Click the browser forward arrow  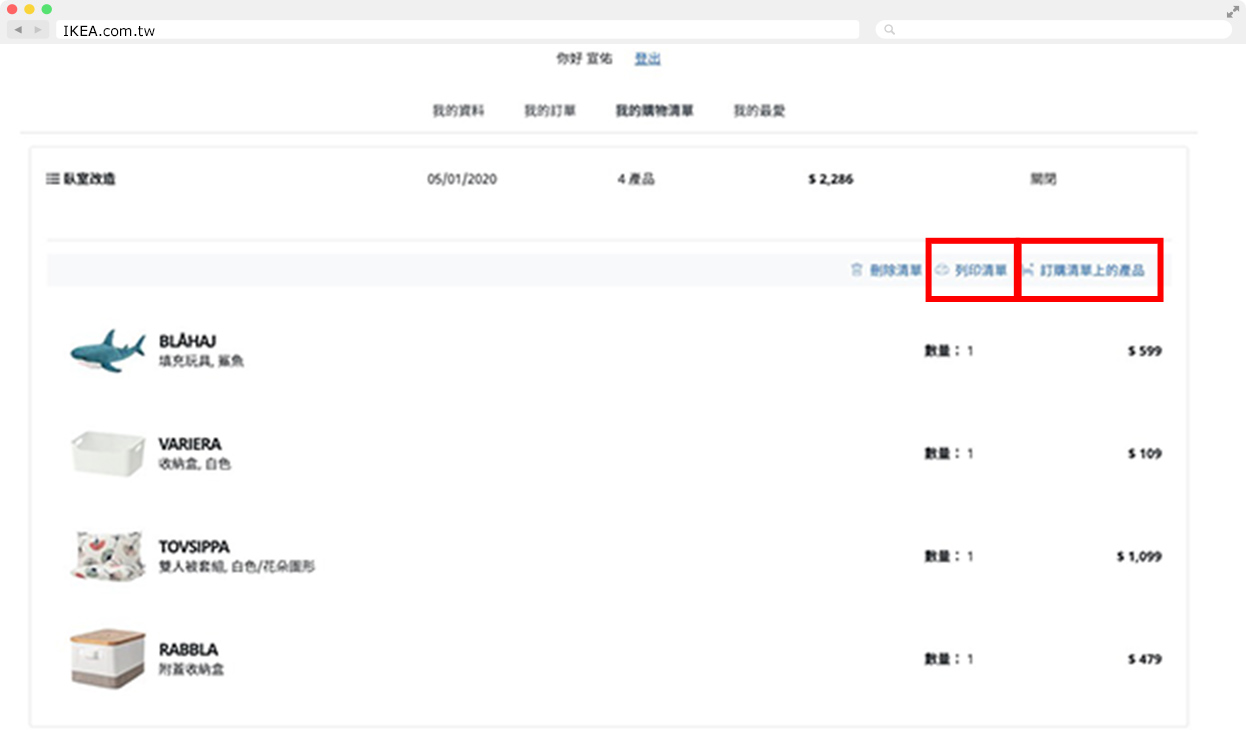38,30
